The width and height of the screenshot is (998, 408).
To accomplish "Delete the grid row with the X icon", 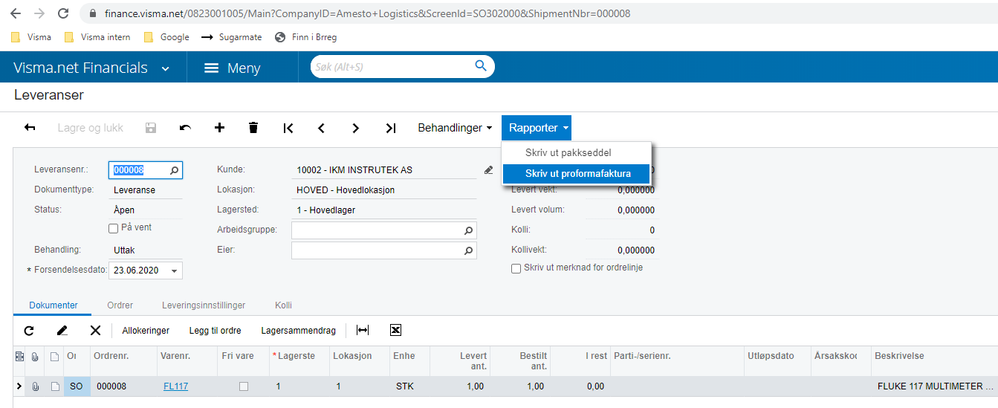I will [x=95, y=330].
